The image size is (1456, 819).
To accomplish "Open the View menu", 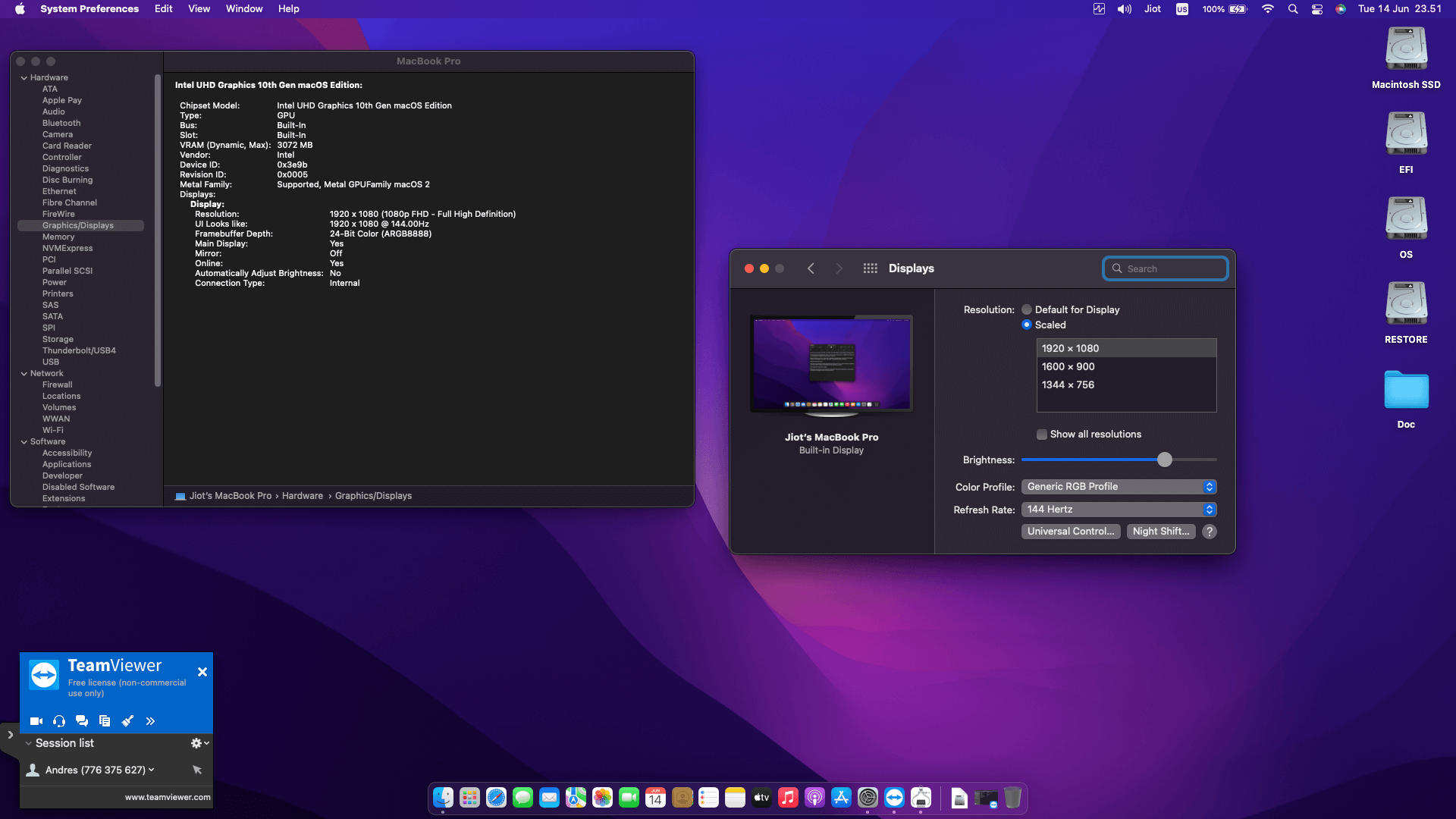I will pos(199,8).
